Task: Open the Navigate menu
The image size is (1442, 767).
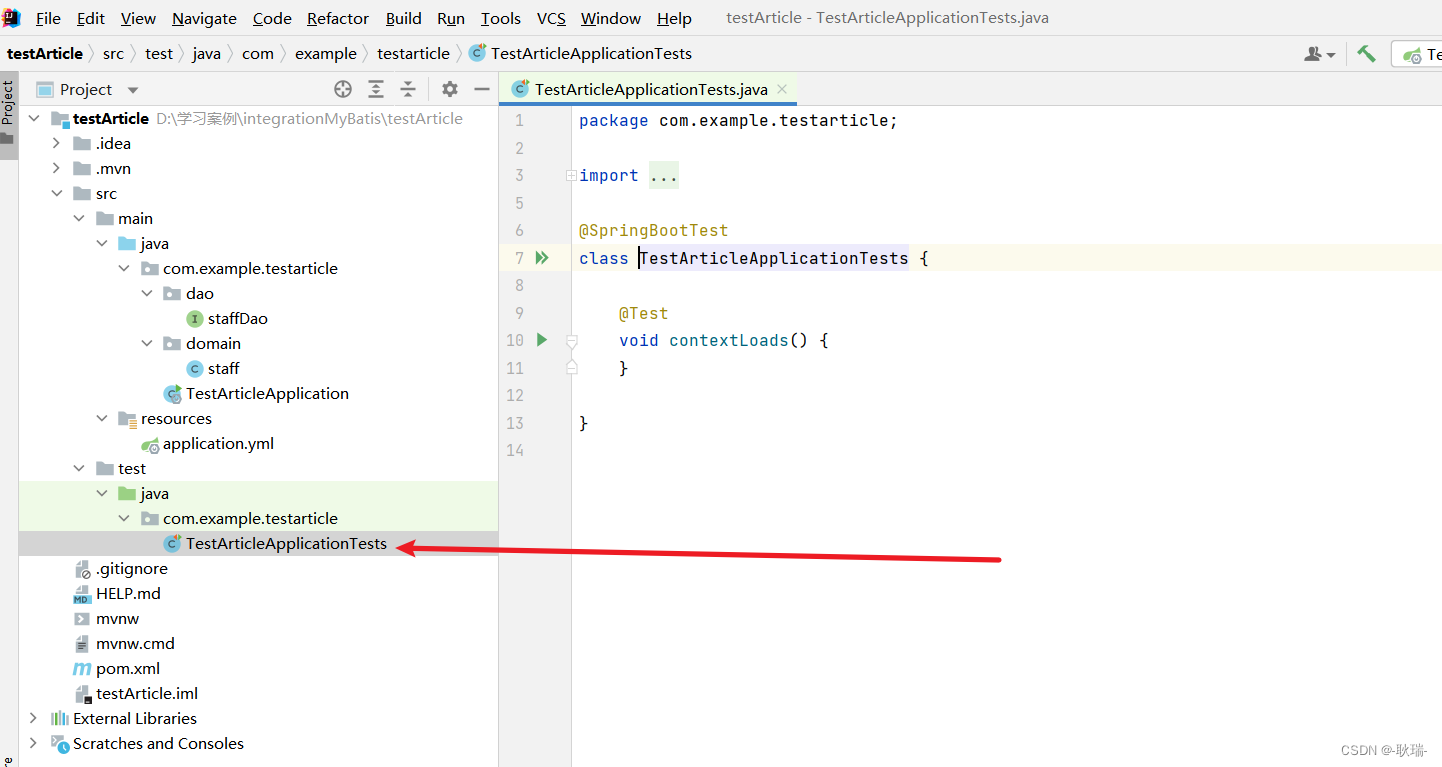Action: point(204,18)
